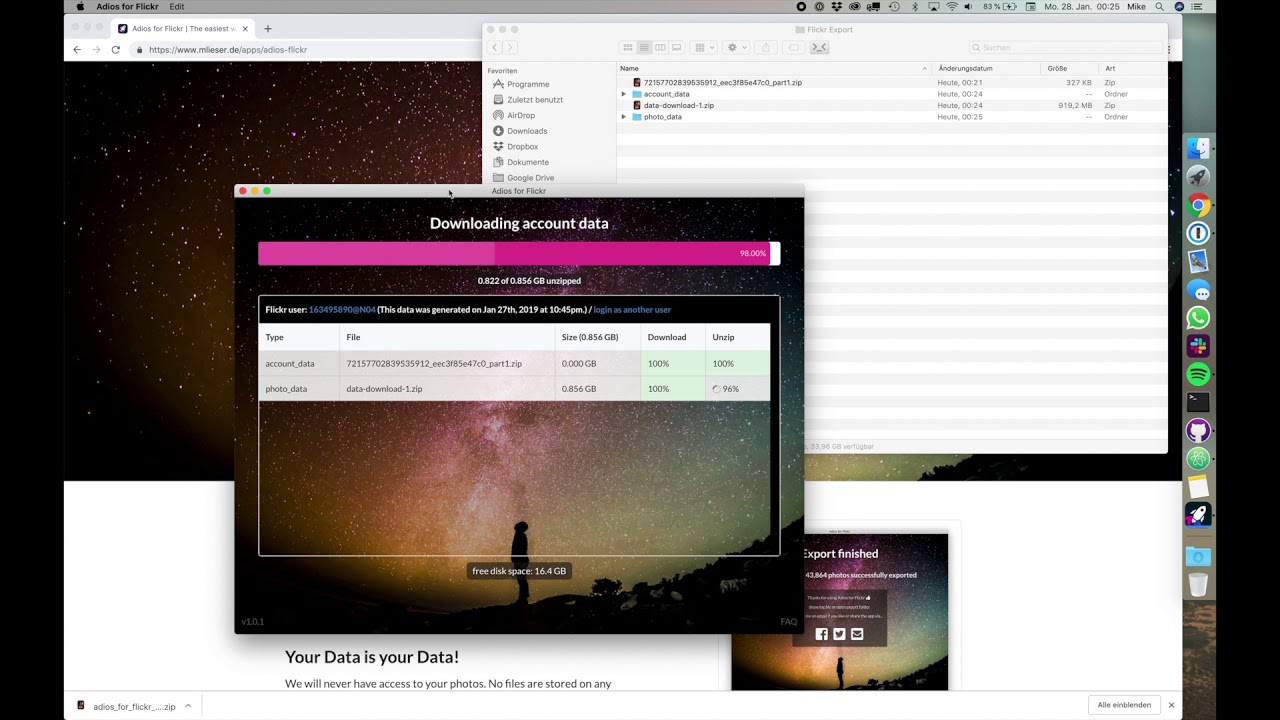This screenshot has height=720, width=1280.
Task: Open the Finder action gear menu
Action: tap(737, 47)
